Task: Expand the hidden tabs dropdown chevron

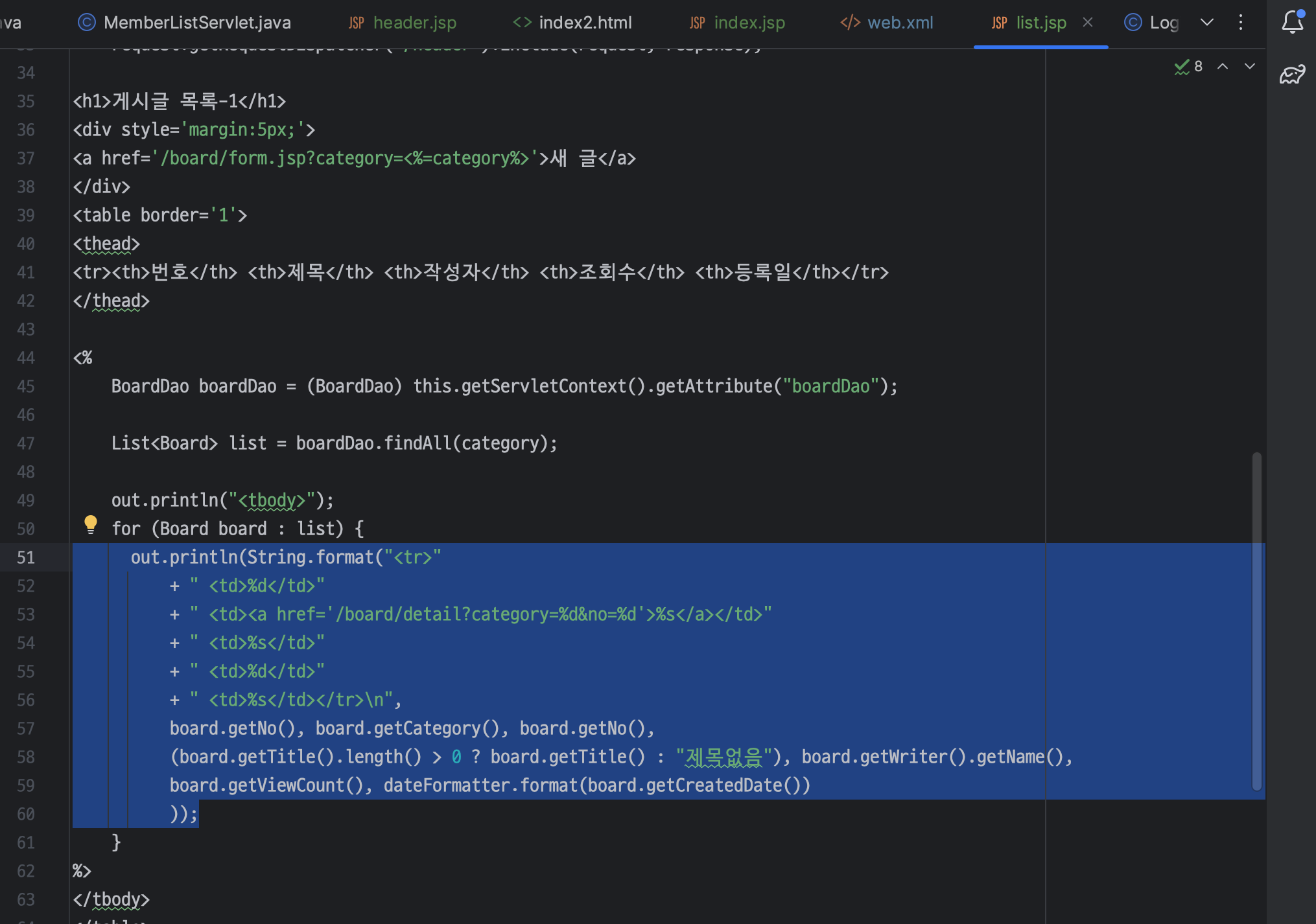Action: click(1207, 22)
